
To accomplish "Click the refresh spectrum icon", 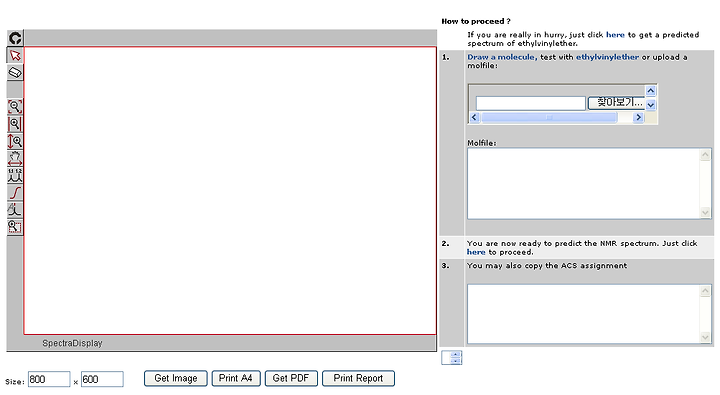I will pos(15,38).
